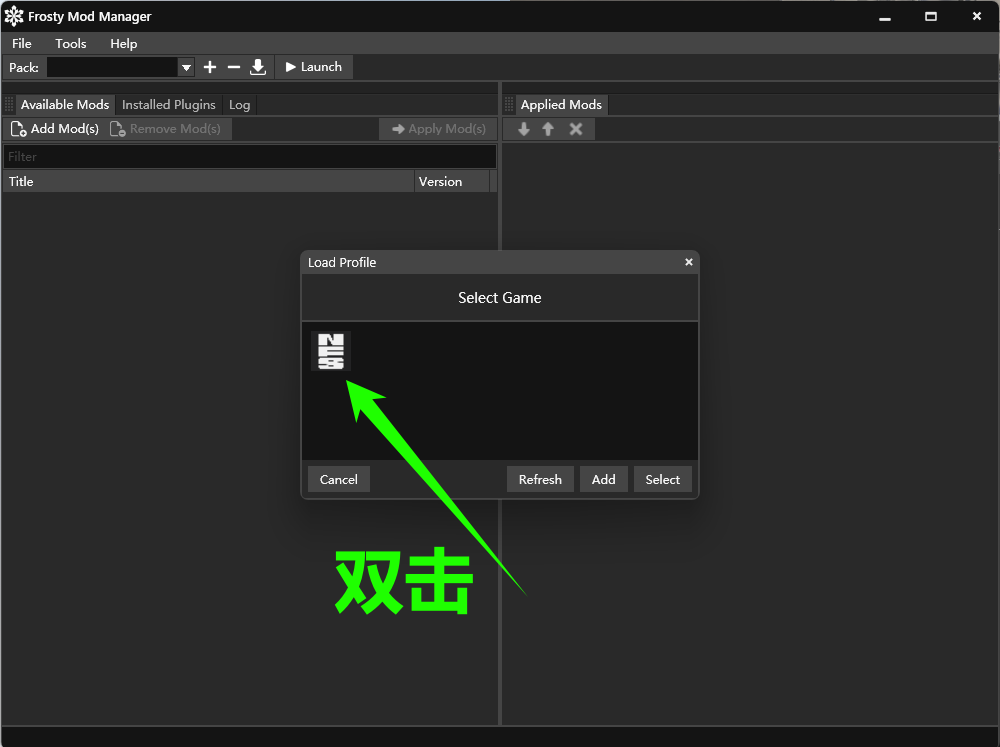Screen dimensions: 1000x747
Task: Remove pack using minus icon
Action: click(x=233, y=67)
